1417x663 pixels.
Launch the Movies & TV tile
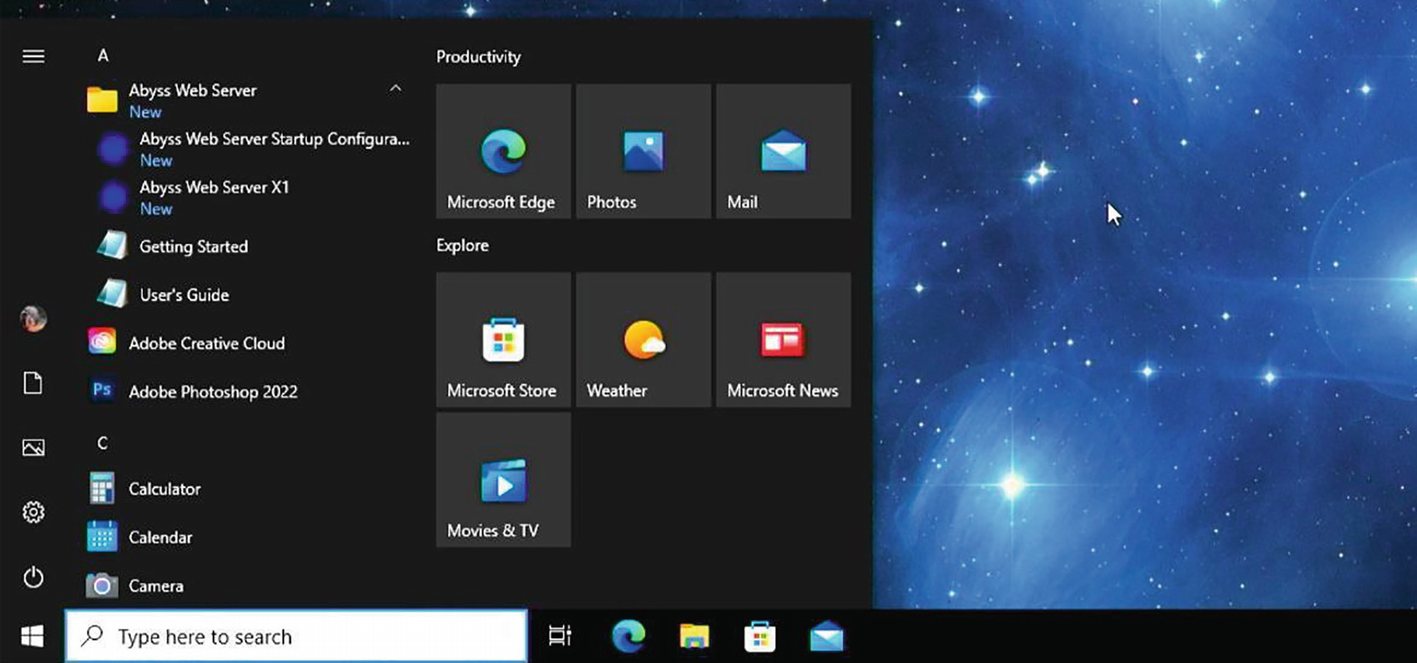tap(503, 480)
